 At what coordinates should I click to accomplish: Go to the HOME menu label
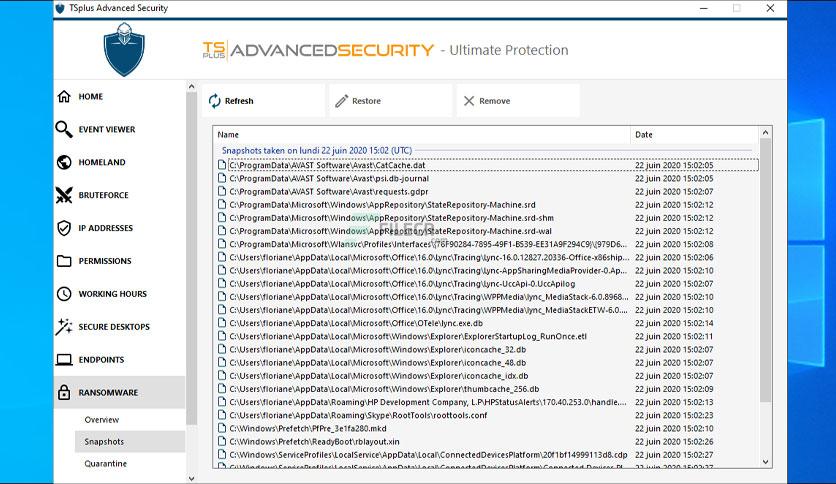tap(91, 96)
